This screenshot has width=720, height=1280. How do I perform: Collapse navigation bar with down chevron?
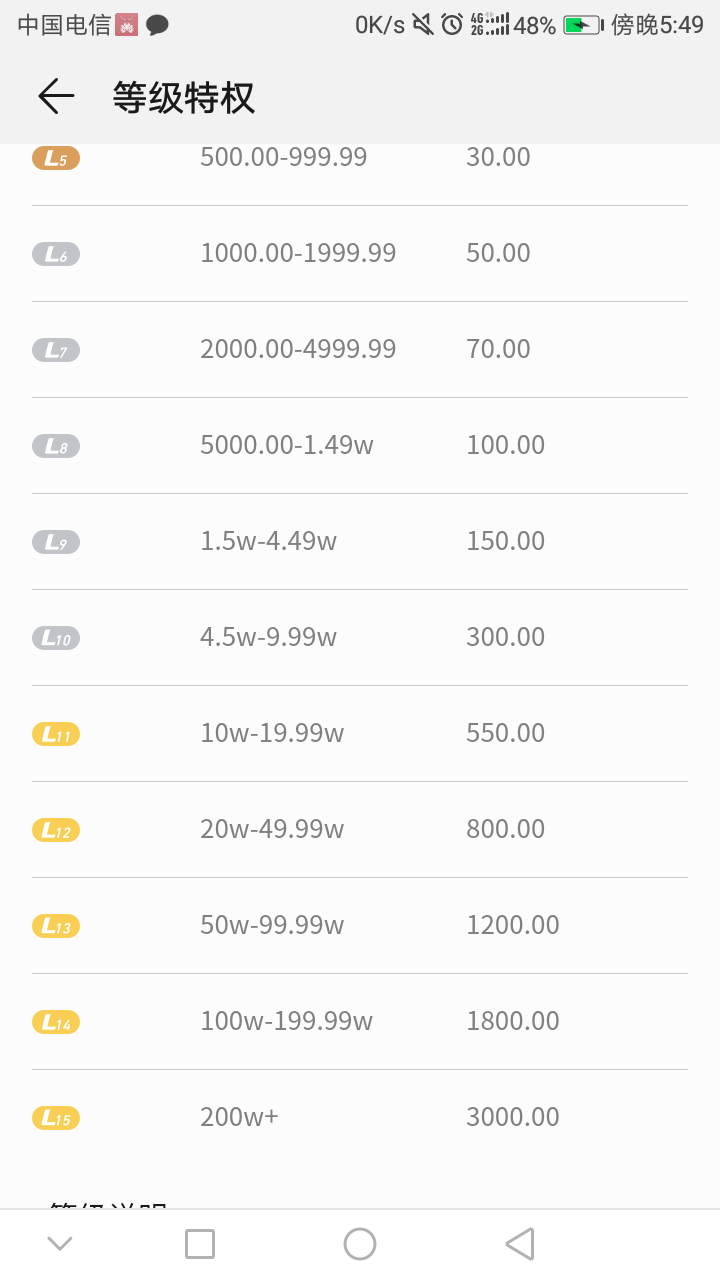pos(60,1244)
